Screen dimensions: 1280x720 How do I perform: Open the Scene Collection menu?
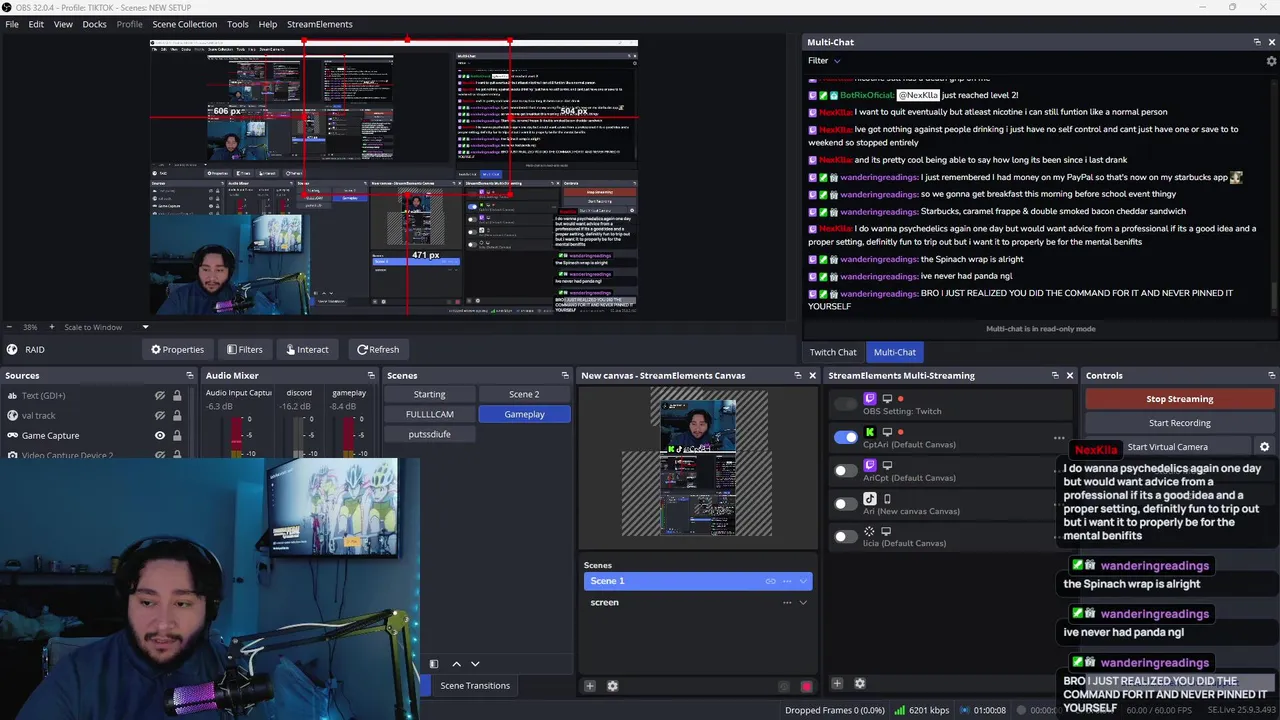point(184,24)
